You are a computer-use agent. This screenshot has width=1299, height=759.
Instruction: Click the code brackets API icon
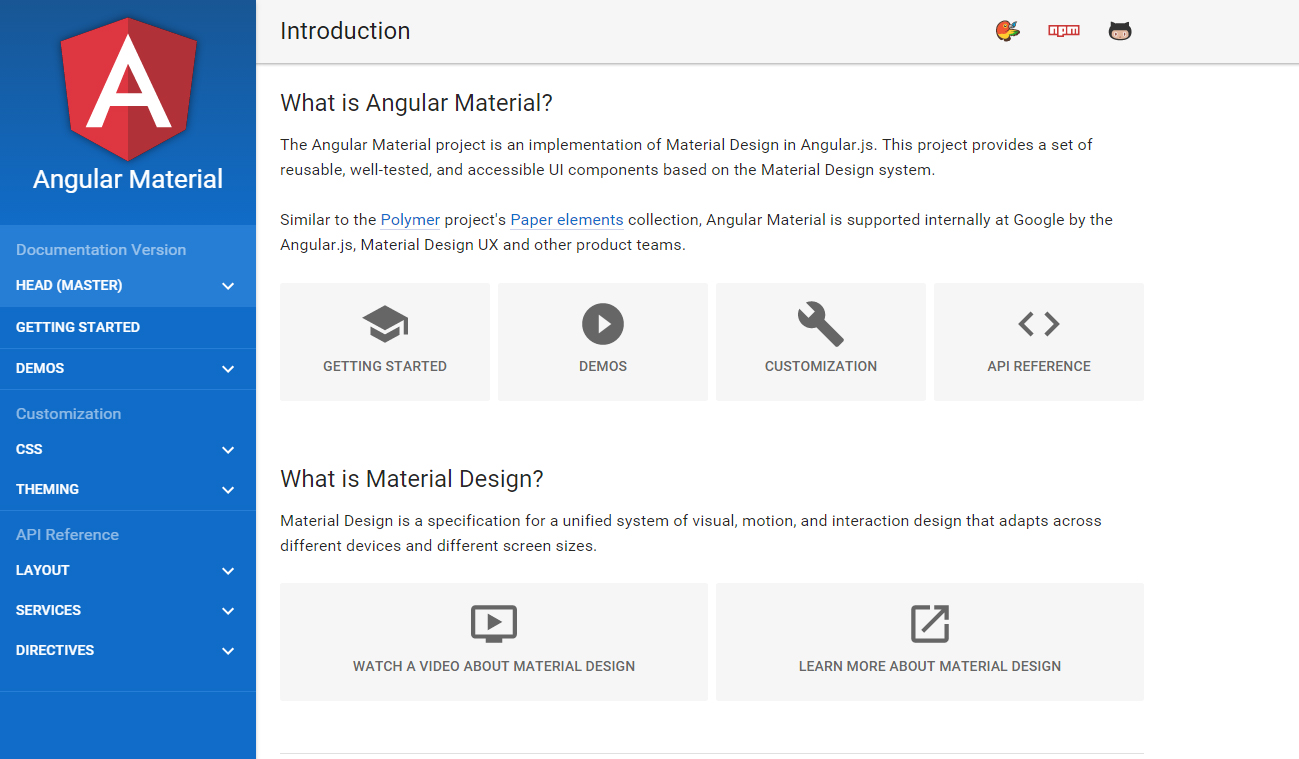(x=1039, y=324)
